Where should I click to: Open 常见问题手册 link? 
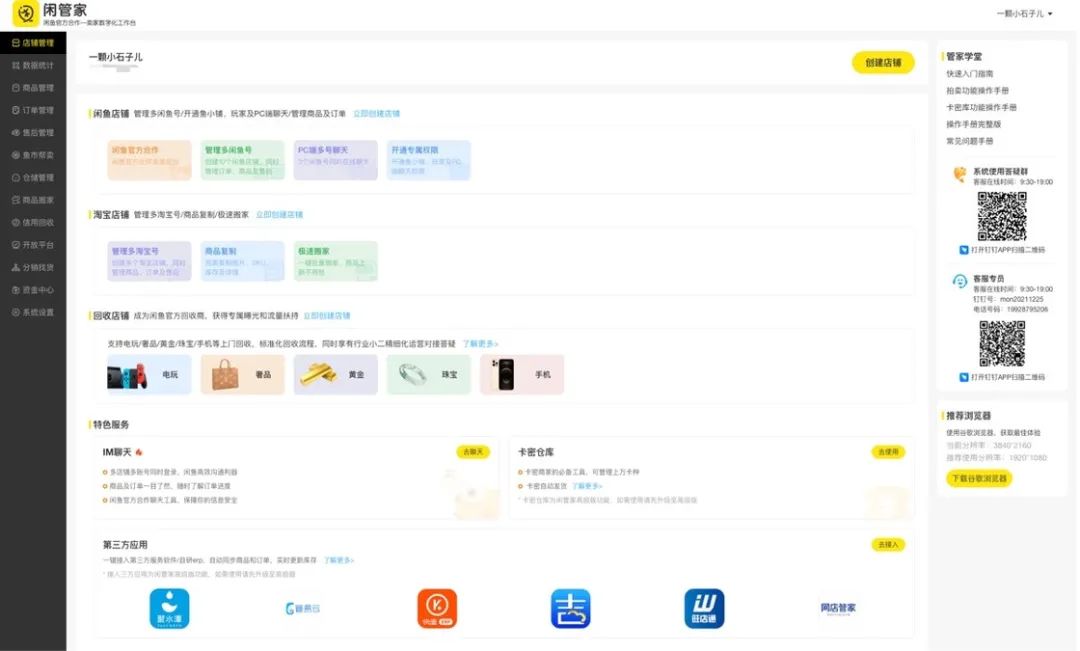coord(969,141)
